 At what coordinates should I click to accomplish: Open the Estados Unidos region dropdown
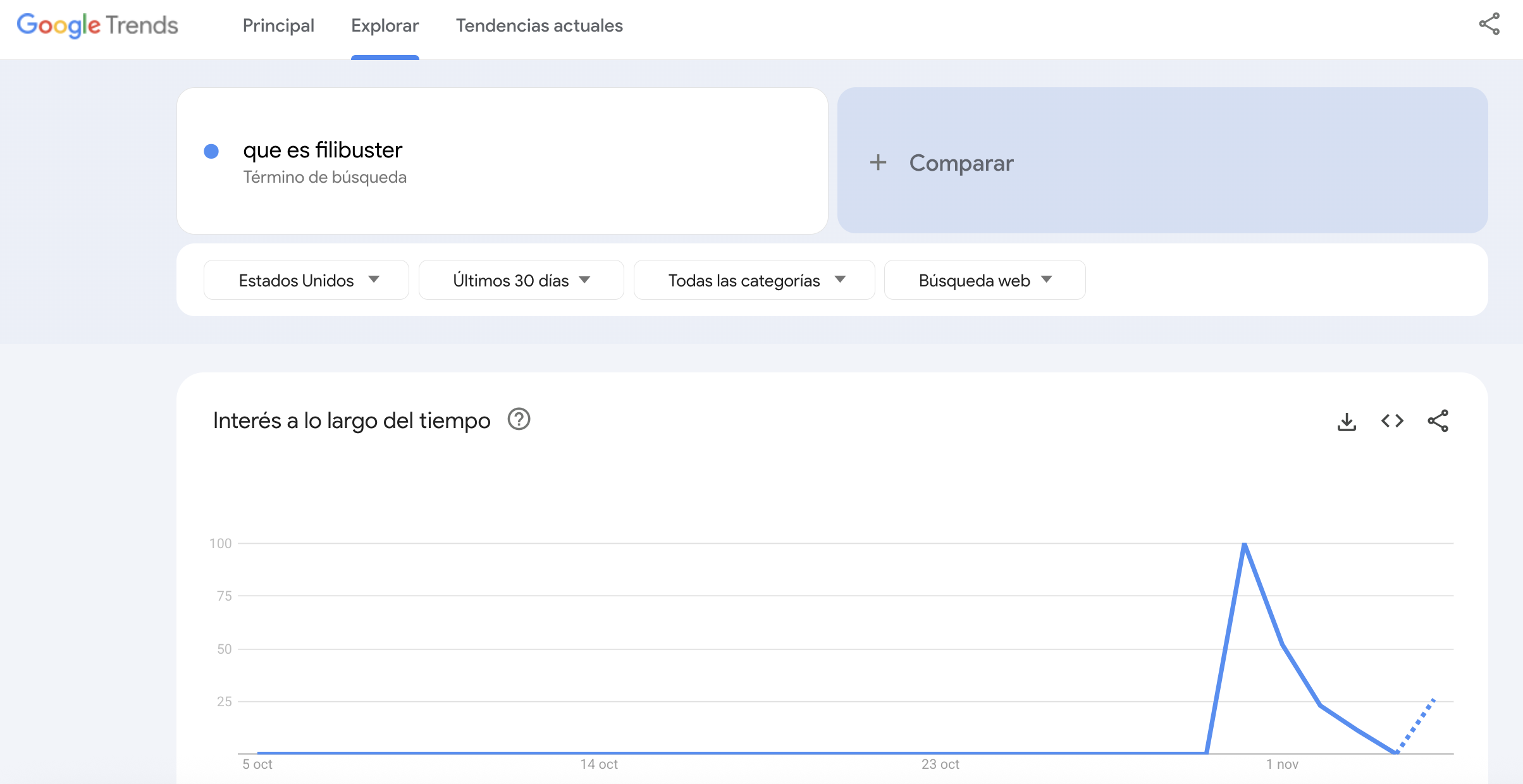[307, 280]
